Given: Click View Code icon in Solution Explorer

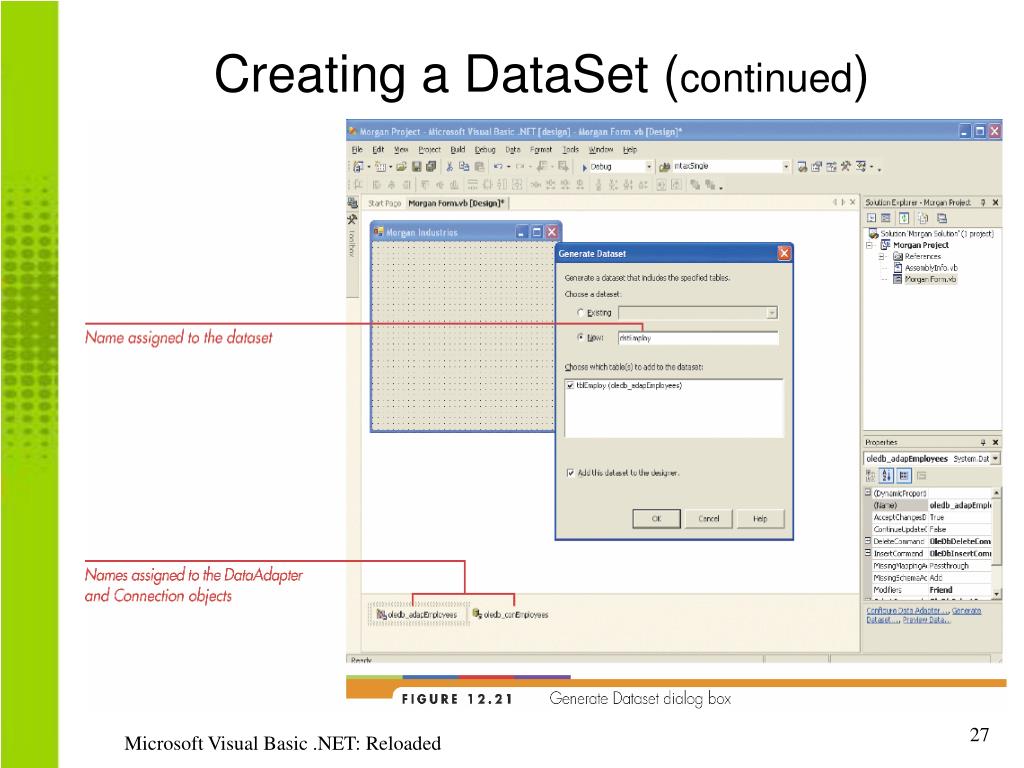Looking at the screenshot, I should click(x=872, y=218).
